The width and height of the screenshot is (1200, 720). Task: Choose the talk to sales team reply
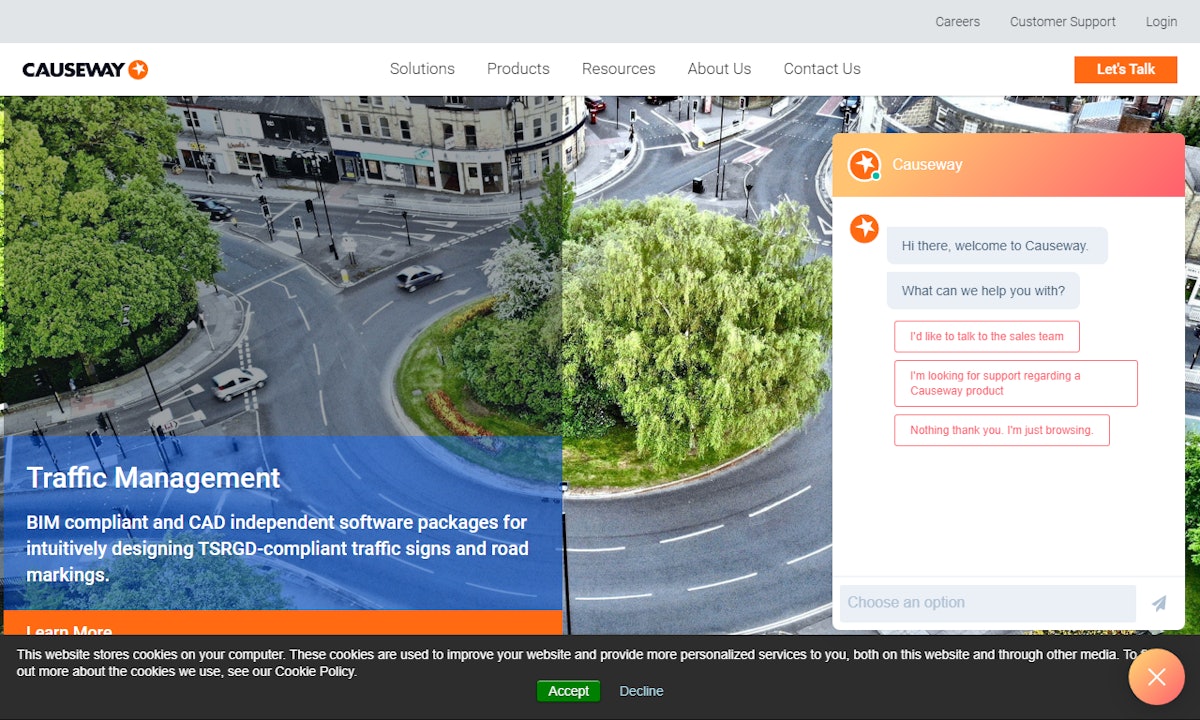tap(986, 336)
